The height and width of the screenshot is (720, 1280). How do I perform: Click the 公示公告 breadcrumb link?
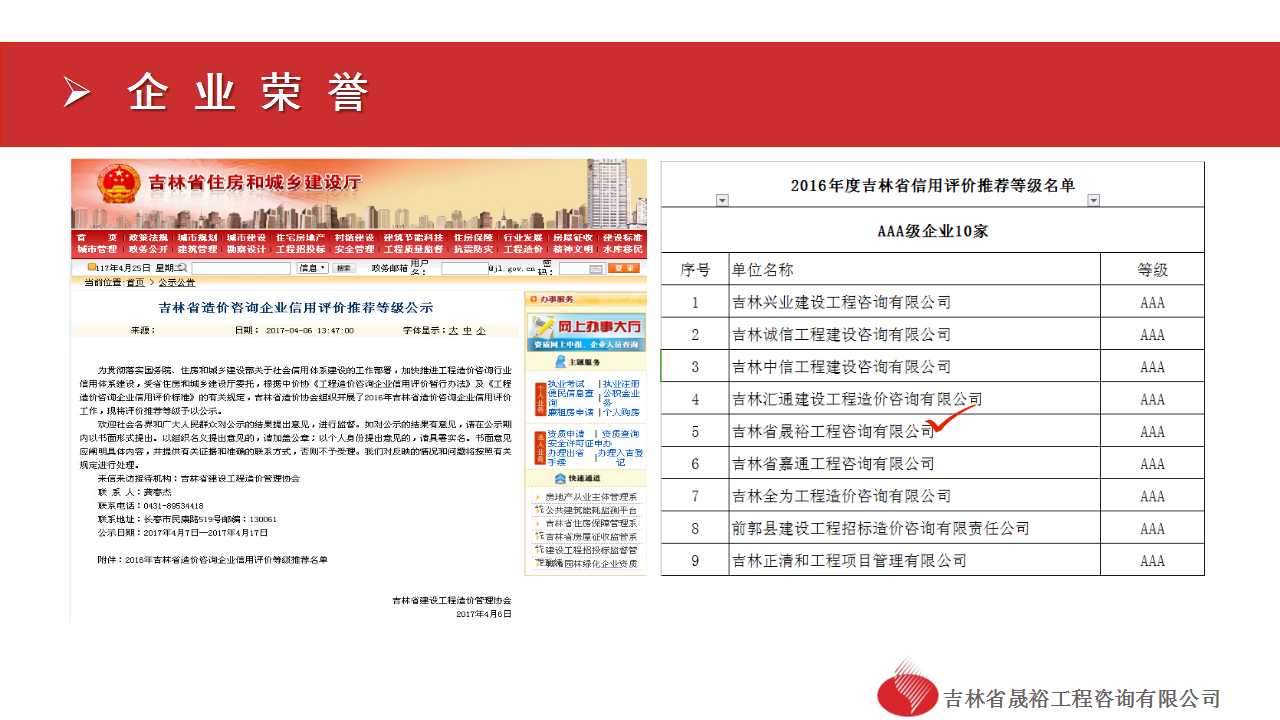(176, 283)
